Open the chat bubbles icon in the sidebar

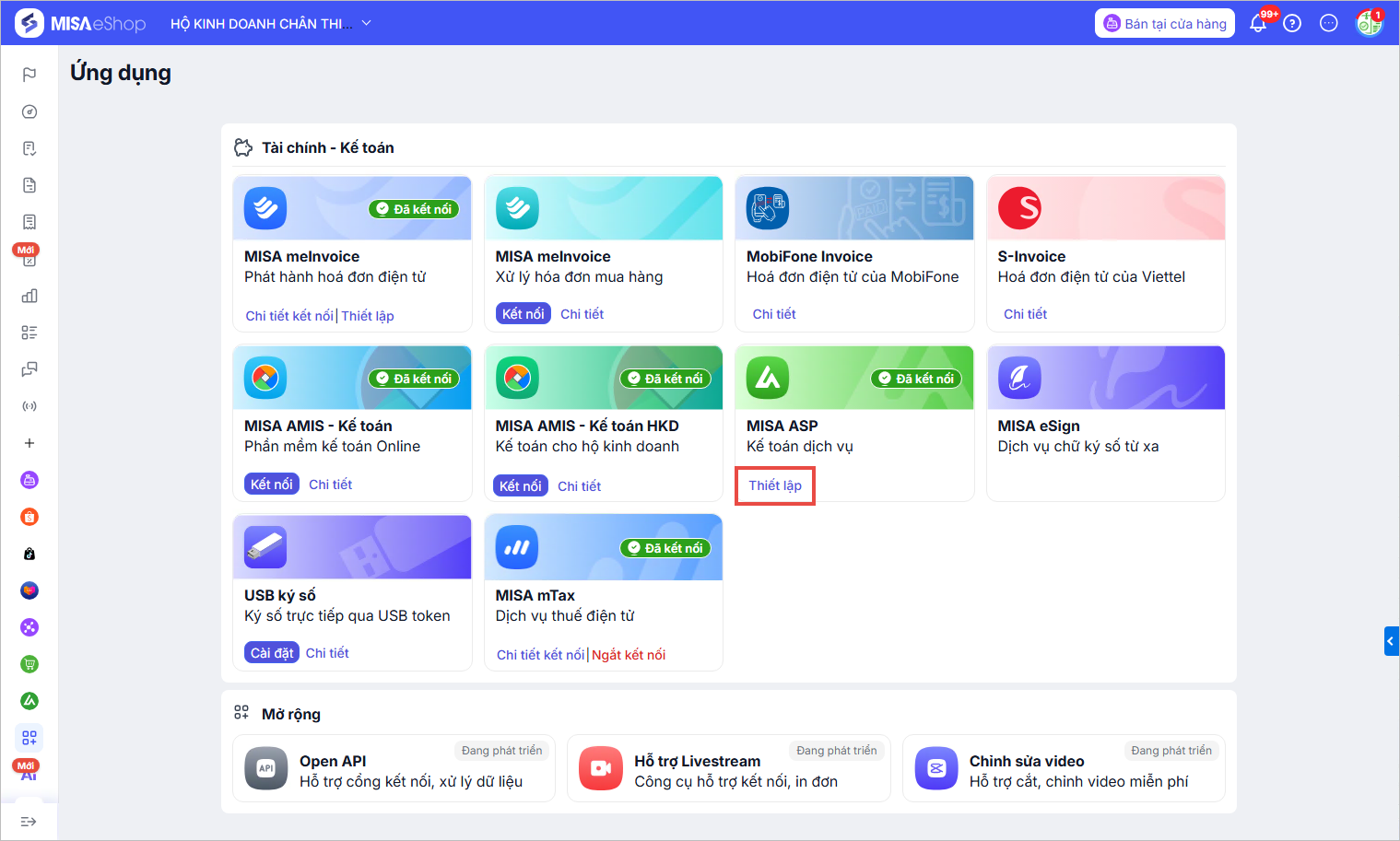pyautogui.click(x=29, y=369)
